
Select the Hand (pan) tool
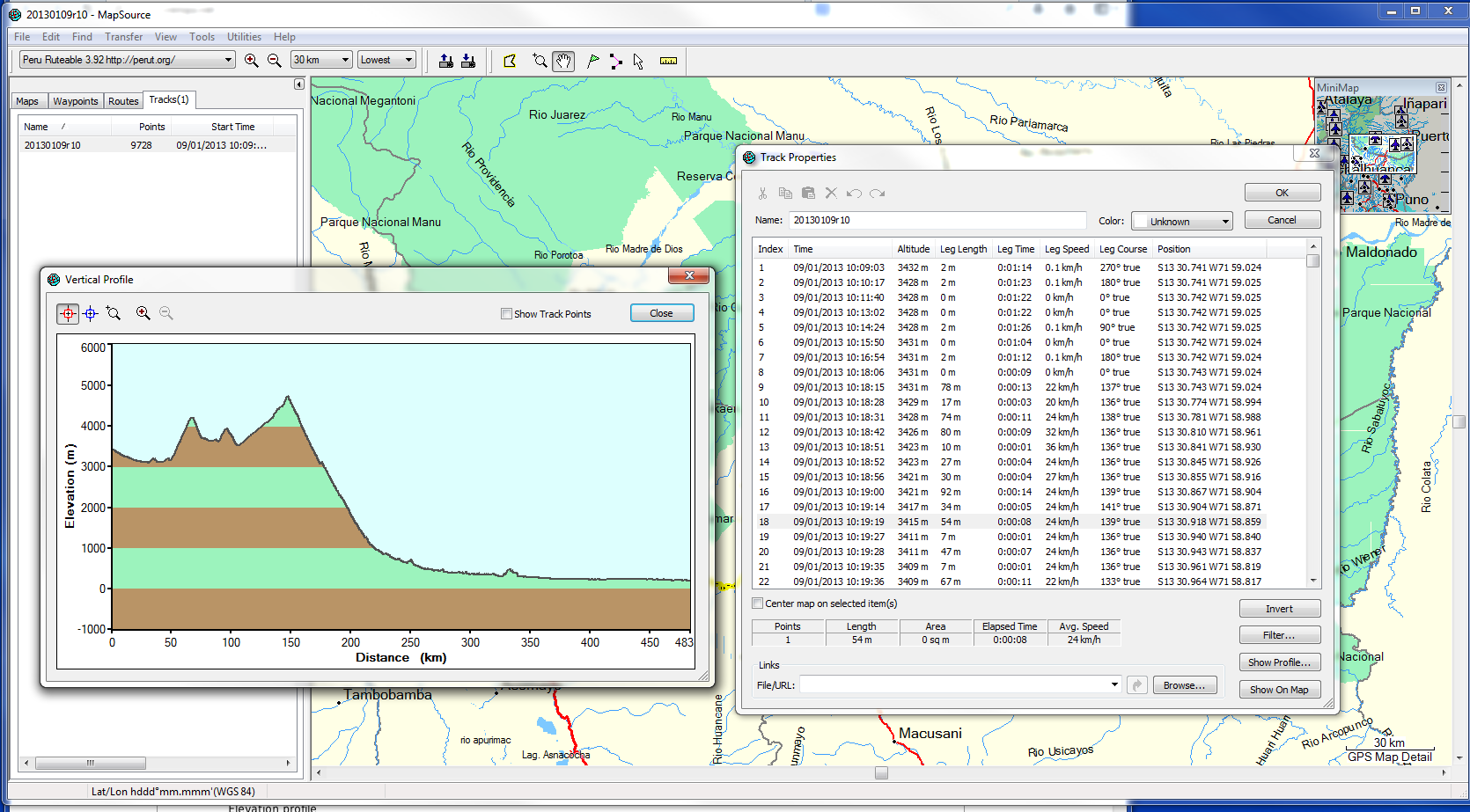pos(563,61)
